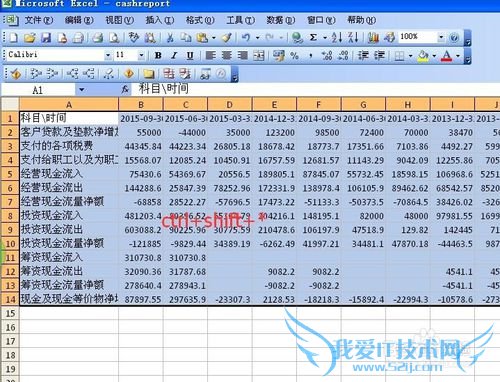Image resolution: width=500 pixels, height=382 pixels.
Task: Decrease decimal places
Action: coord(343,55)
